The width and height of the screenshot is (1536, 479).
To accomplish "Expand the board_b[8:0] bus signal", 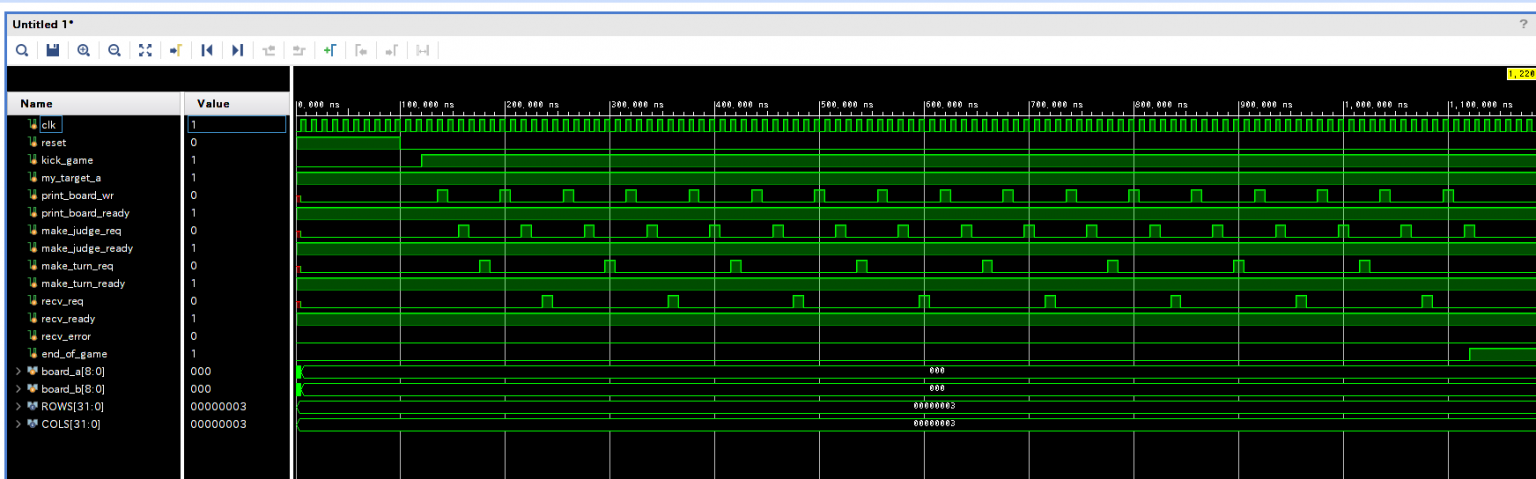I will point(20,389).
